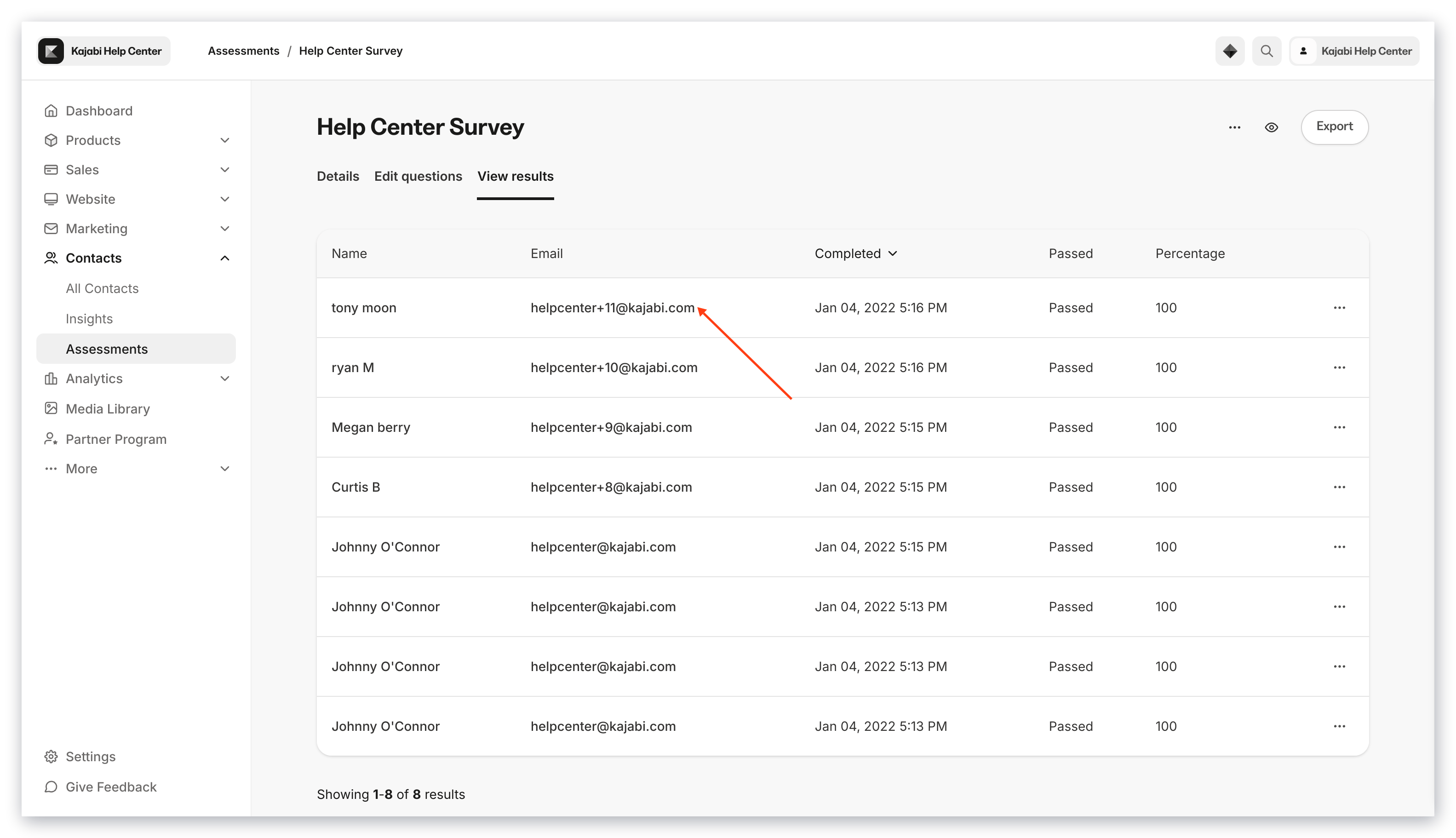Click the Analytics chart icon
Viewport: 1456px width, 838px height.
pyautogui.click(x=51, y=378)
